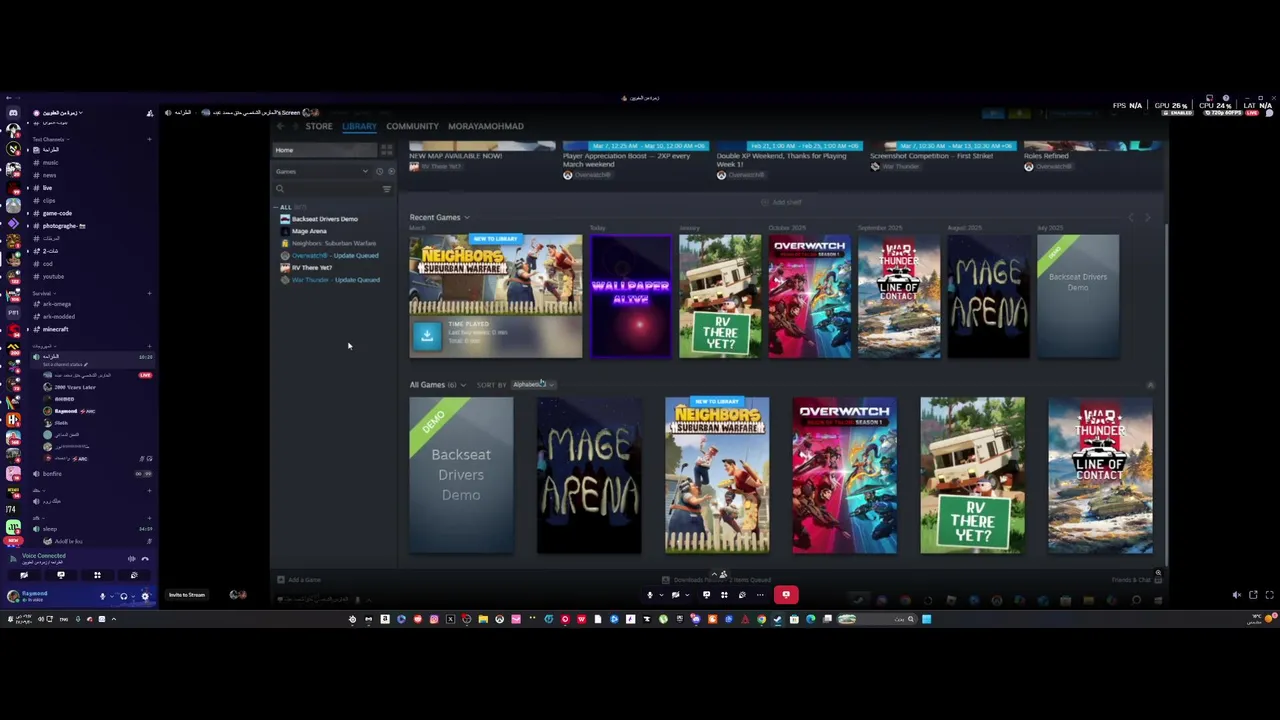Screen dimensions: 1280x720
Task: Open the Steam STORE tab
Action: point(319,126)
